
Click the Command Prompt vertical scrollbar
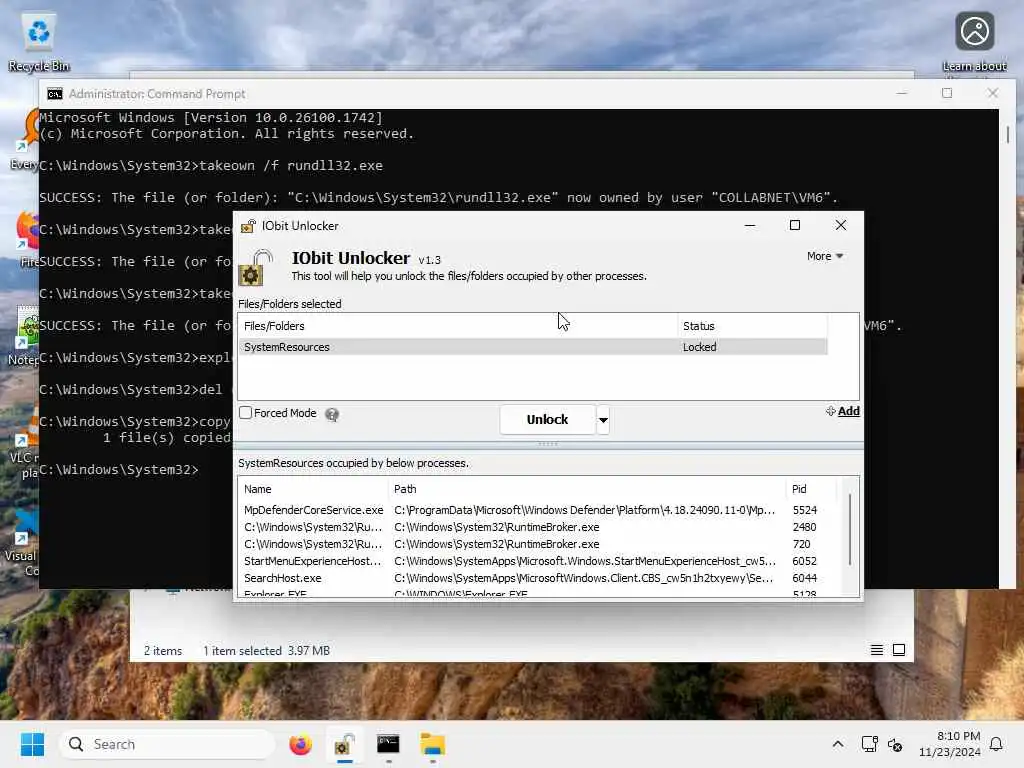tap(1008, 135)
